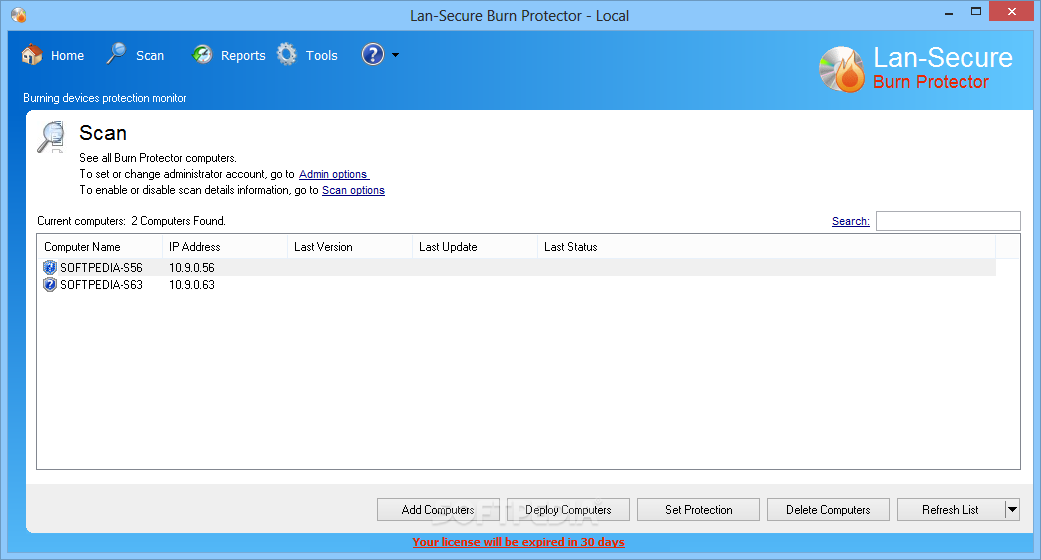This screenshot has height=560, width=1041.
Task: Minimize the Burn Protector window
Action: (x=949, y=12)
